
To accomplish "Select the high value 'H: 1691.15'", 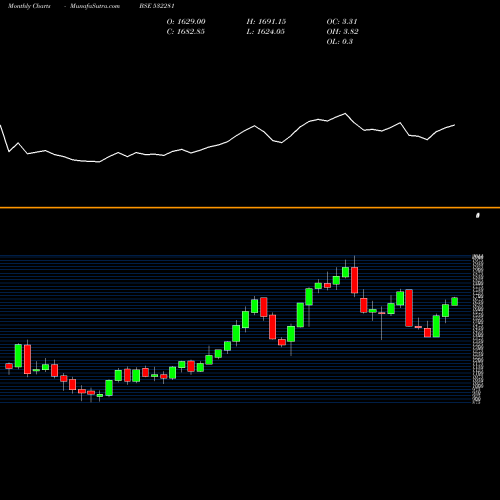I will point(266,22).
